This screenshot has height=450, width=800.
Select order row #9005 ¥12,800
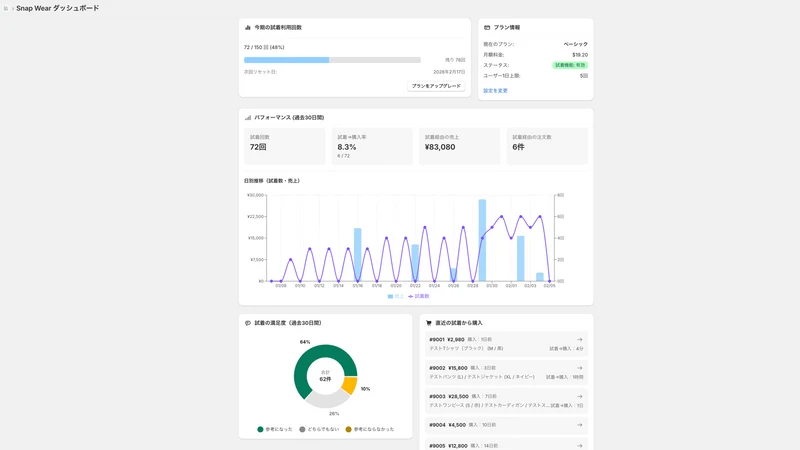[x=506, y=444]
